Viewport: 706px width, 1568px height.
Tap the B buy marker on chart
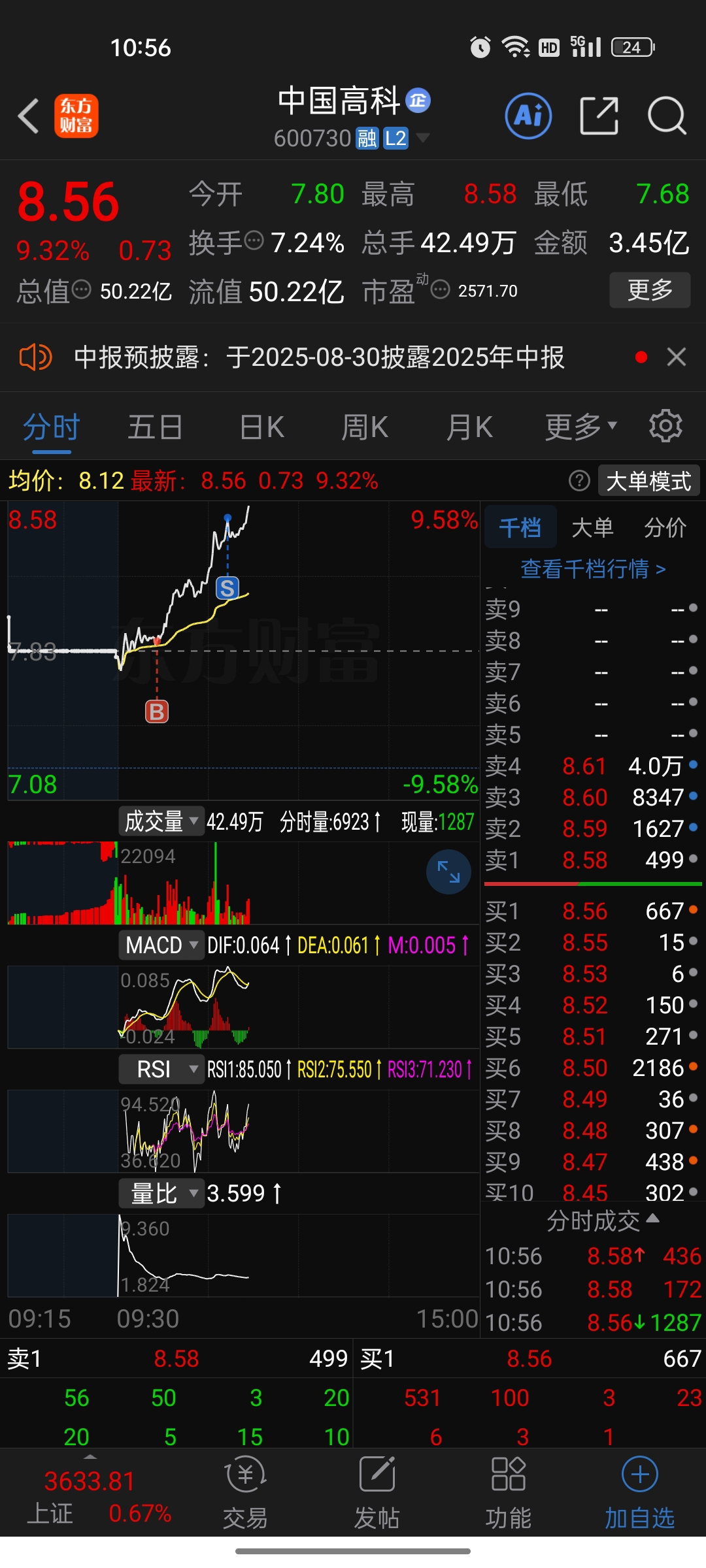click(x=157, y=711)
